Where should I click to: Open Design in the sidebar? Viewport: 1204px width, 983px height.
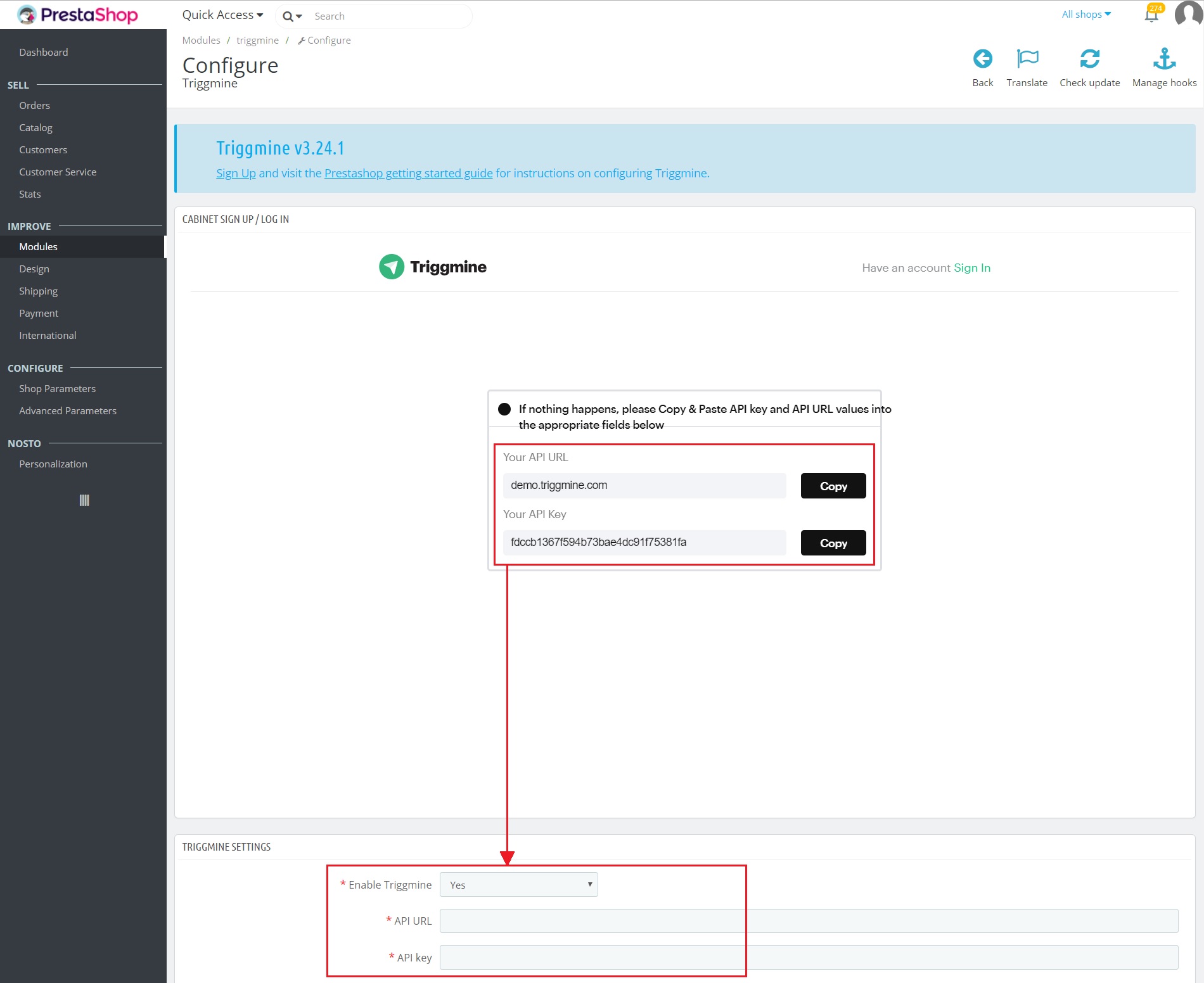coord(34,269)
